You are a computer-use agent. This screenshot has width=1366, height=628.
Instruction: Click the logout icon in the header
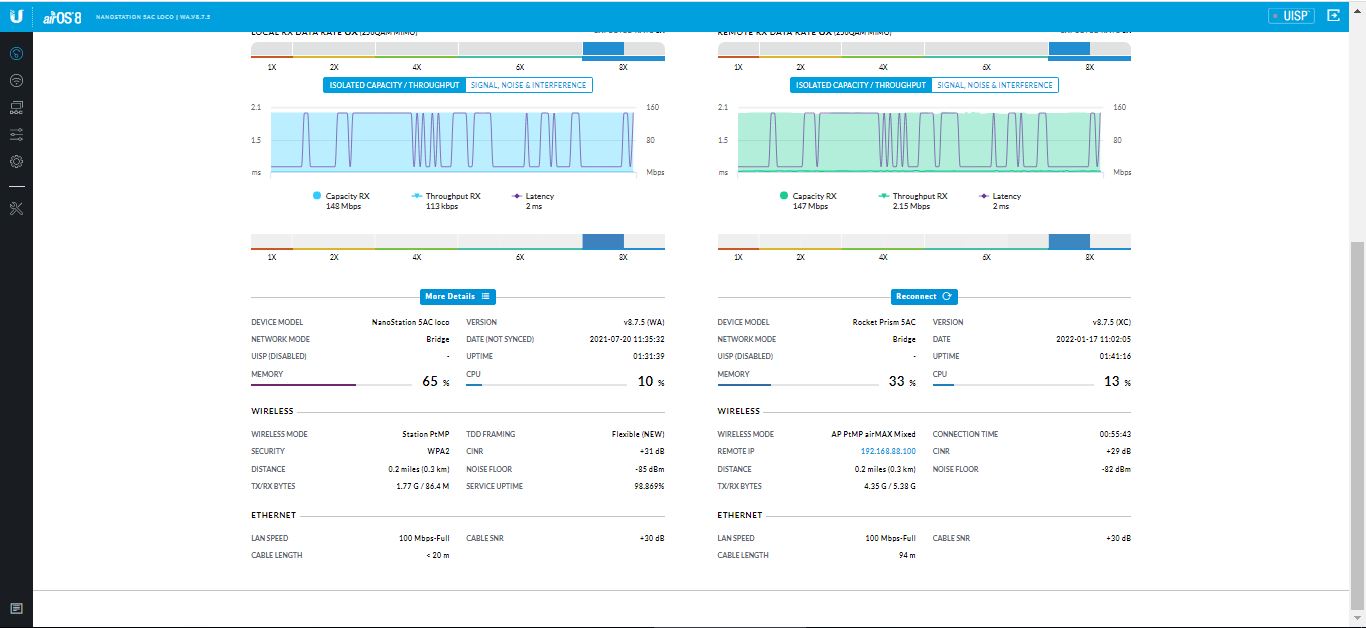1333,16
